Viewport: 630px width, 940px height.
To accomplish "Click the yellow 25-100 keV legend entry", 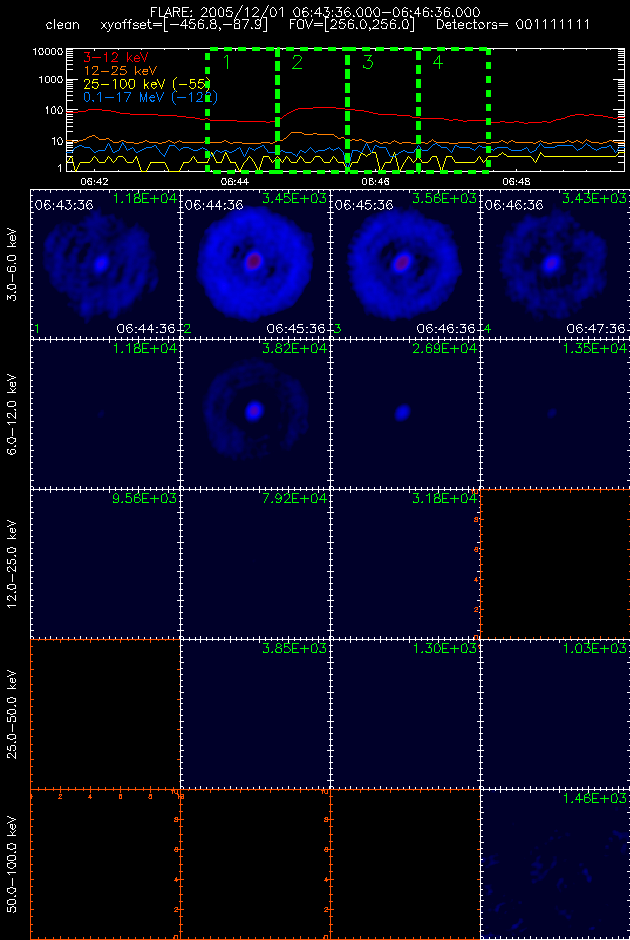I will 147,84.
